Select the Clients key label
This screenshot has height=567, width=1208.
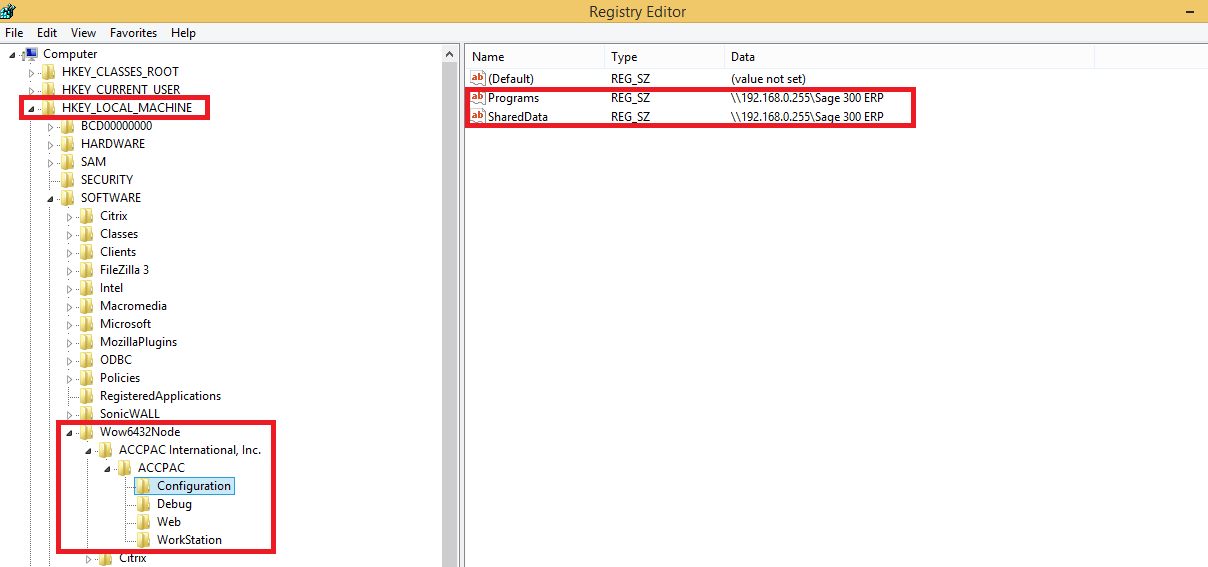[118, 252]
